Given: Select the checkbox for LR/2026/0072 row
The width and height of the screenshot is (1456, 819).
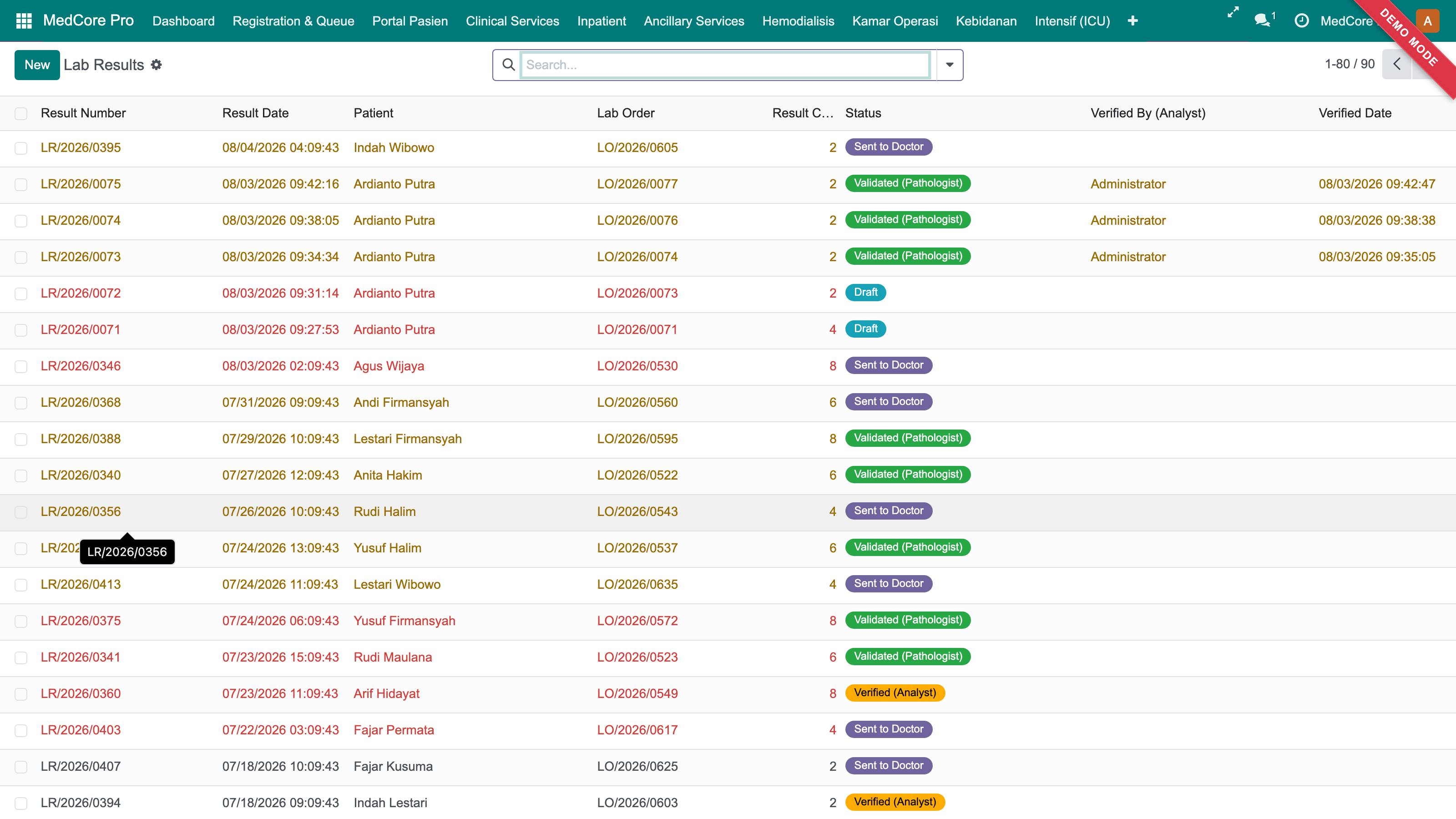Looking at the screenshot, I should [21, 293].
